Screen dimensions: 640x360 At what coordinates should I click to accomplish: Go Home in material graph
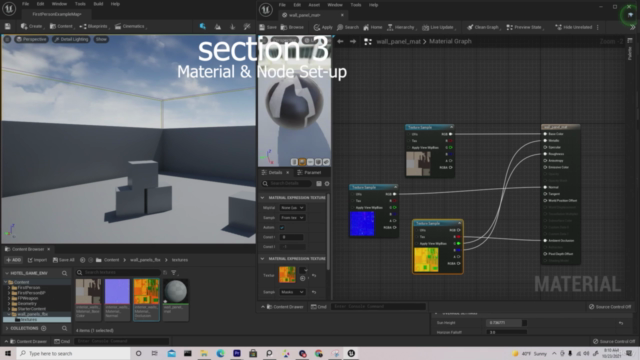click(373, 27)
